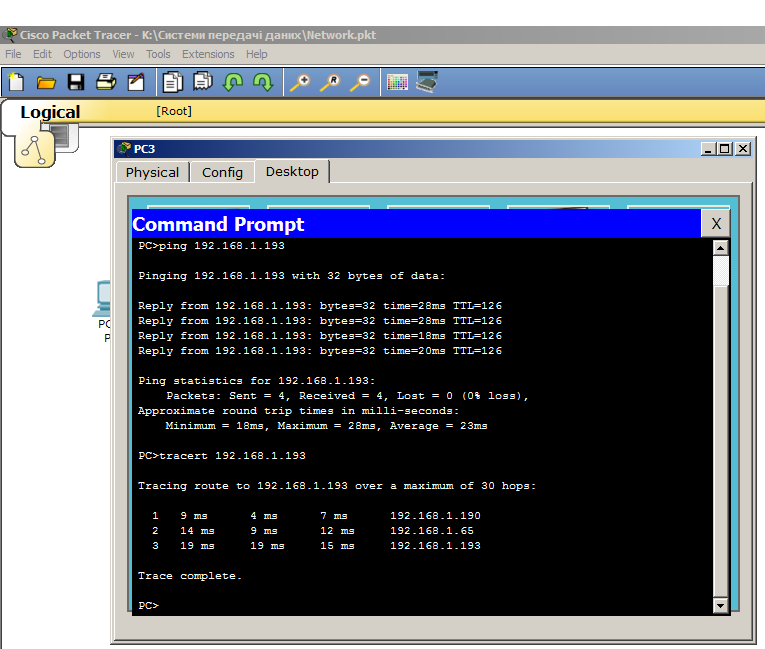Click the Paste toolbar icon
The width and height of the screenshot is (765, 649).
pos(203,81)
